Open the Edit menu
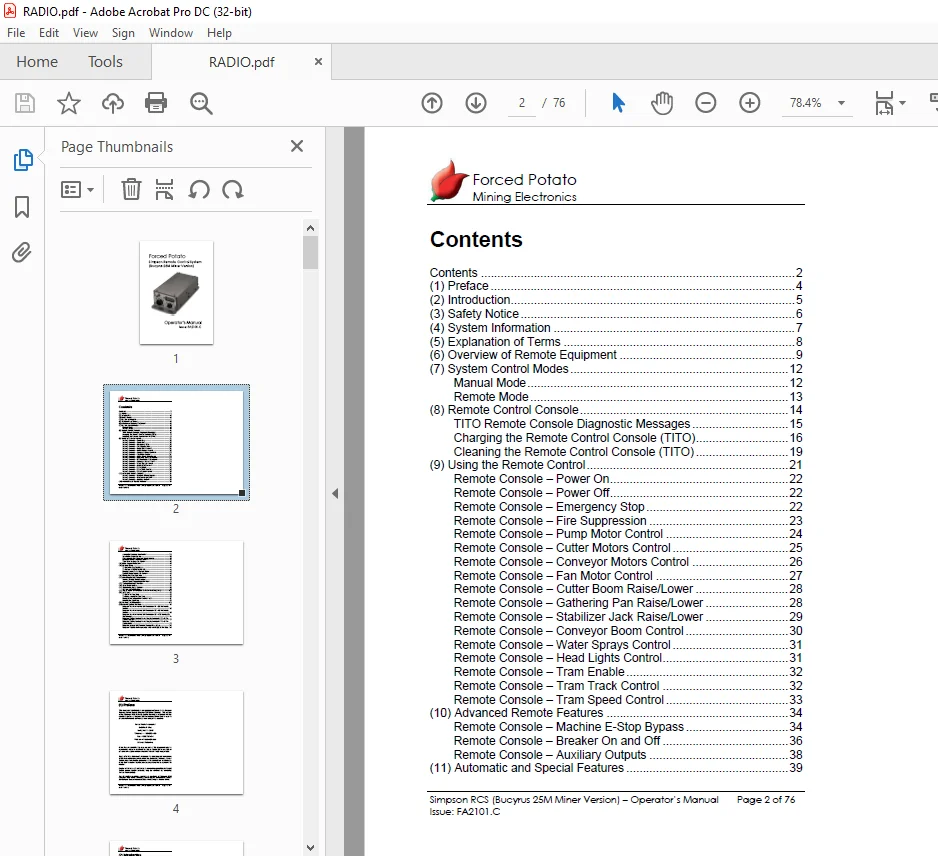The image size is (938, 856). click(49, 33)
